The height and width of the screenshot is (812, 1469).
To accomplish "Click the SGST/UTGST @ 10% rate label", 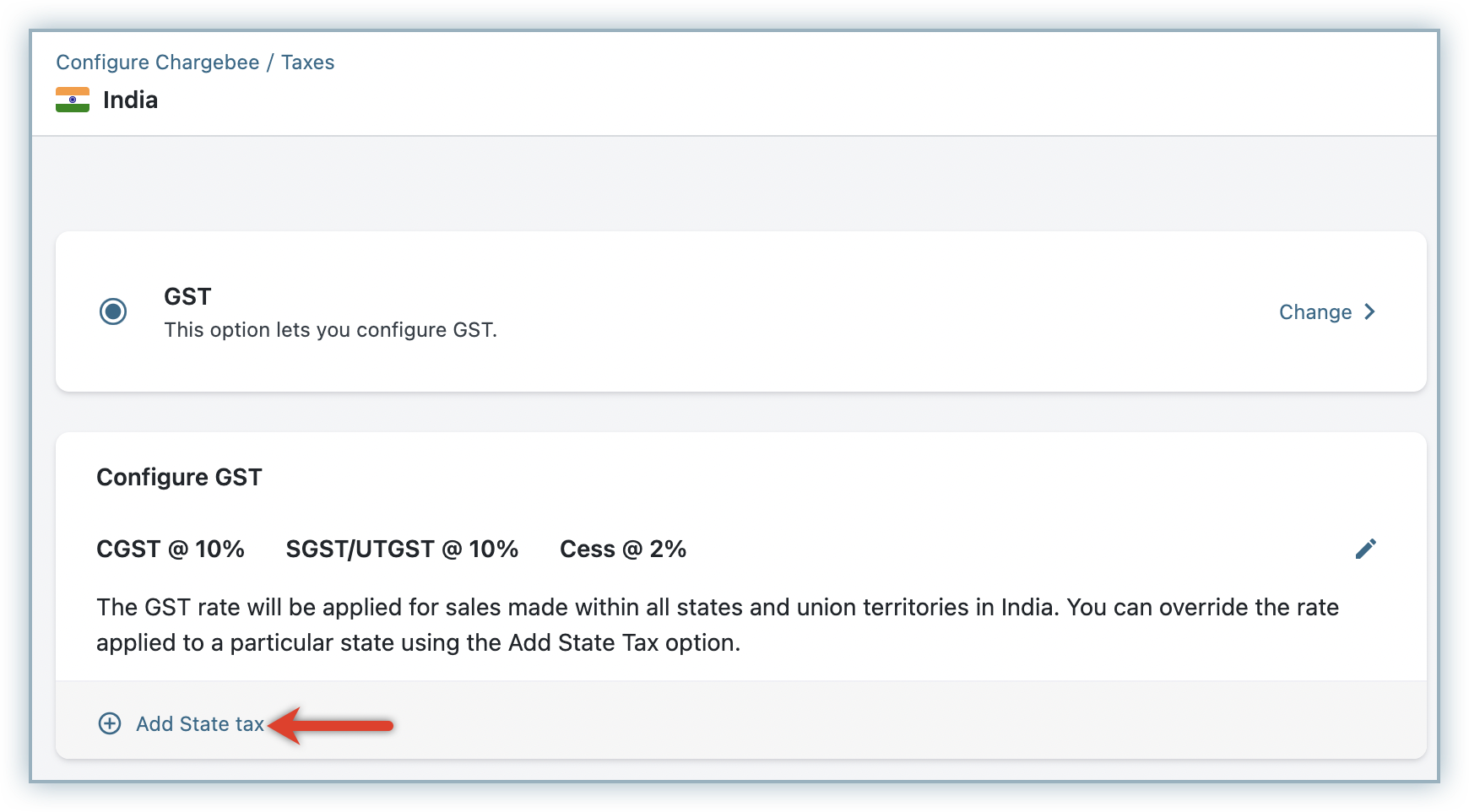I will coord(402,549).
